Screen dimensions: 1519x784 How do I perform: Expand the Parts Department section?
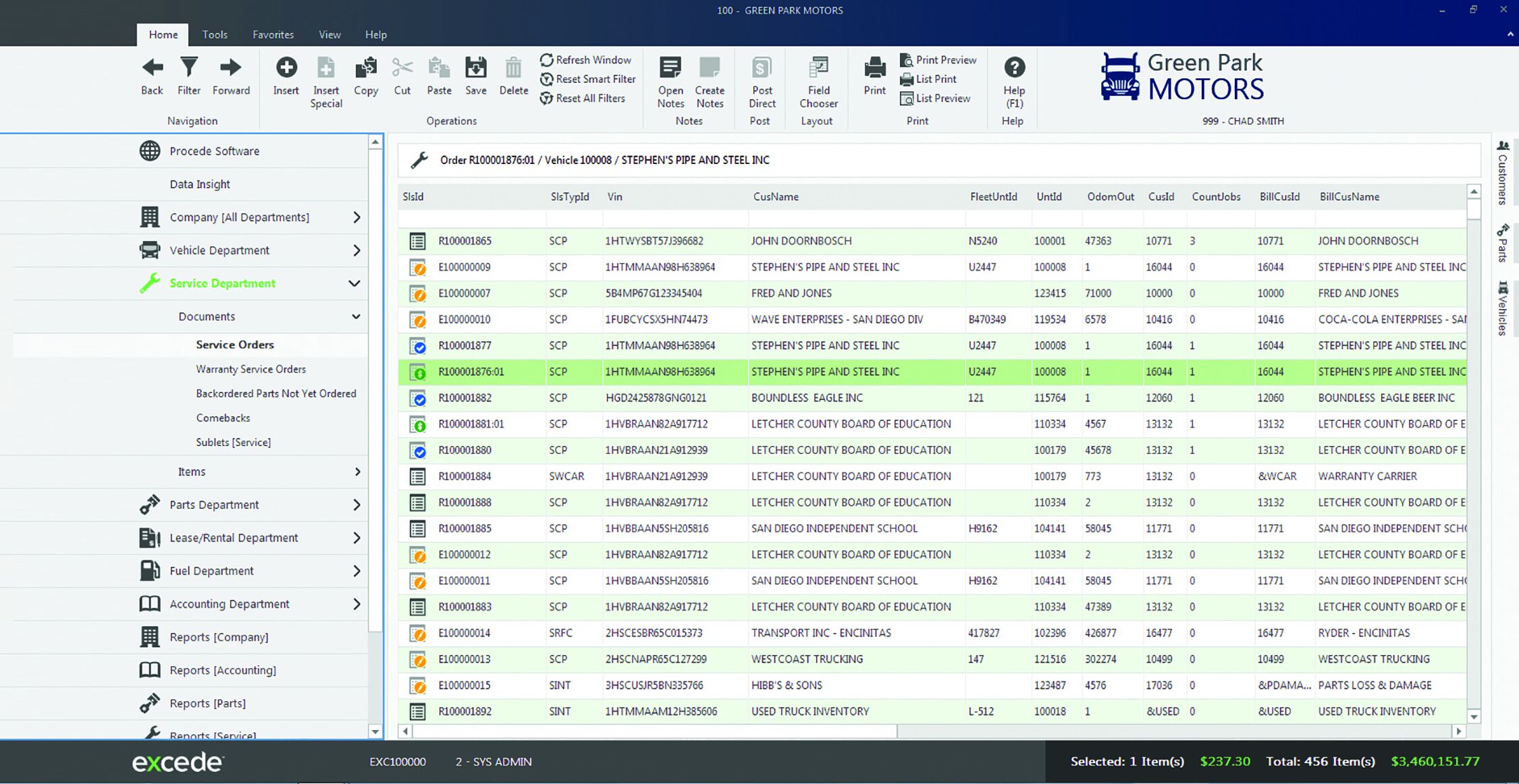pos(356,505)
